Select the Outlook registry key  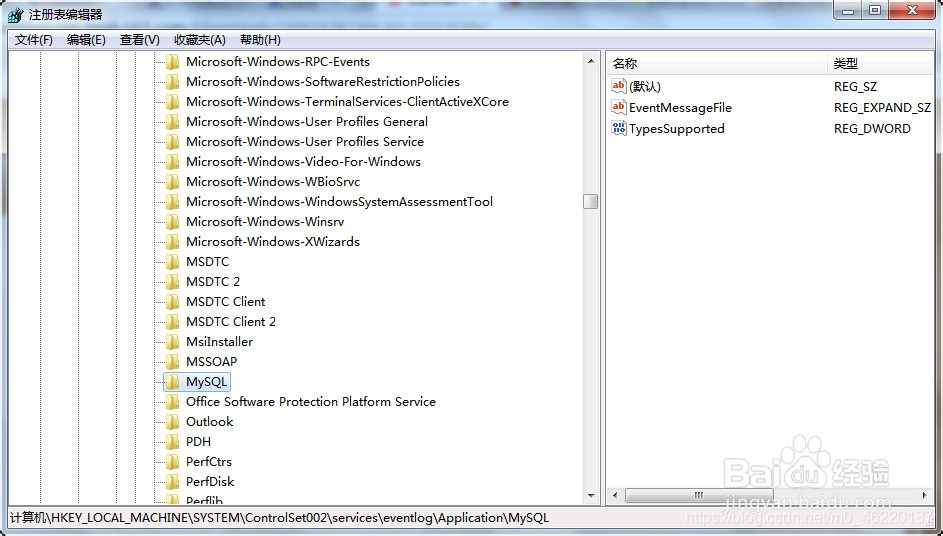coord(209,422)
